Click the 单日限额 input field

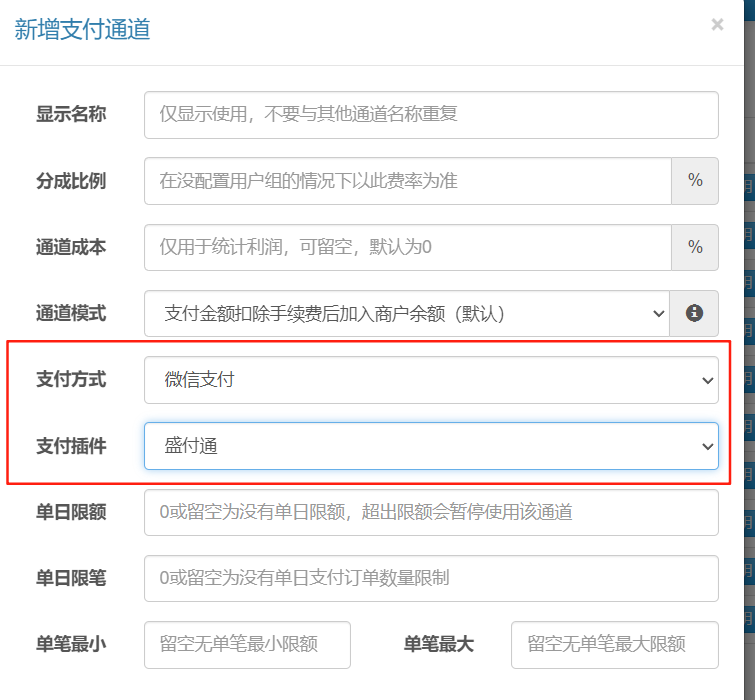tap(431, 512)
